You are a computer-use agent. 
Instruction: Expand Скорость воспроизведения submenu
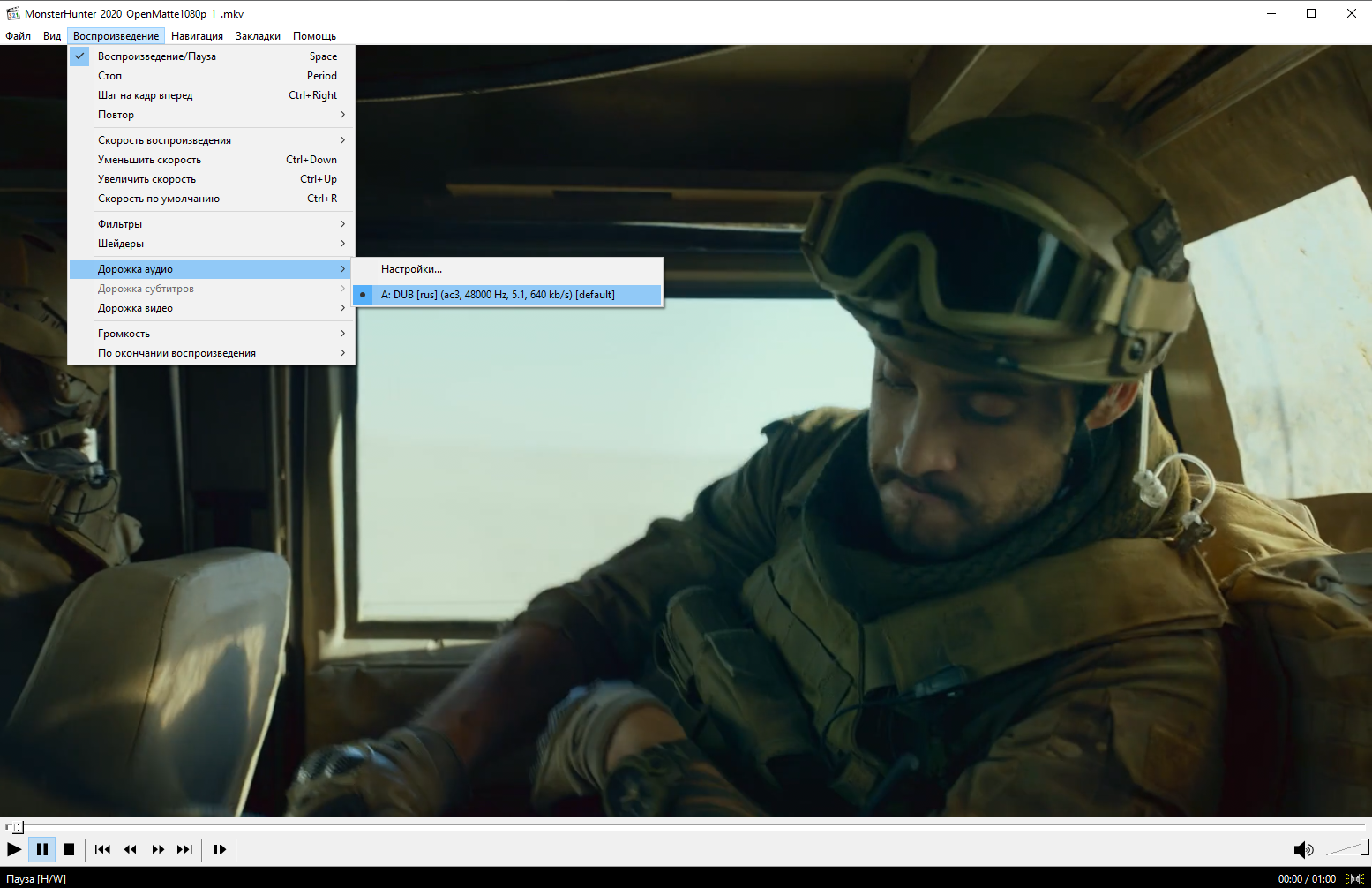pyautogui.click(x=212, y=139)
